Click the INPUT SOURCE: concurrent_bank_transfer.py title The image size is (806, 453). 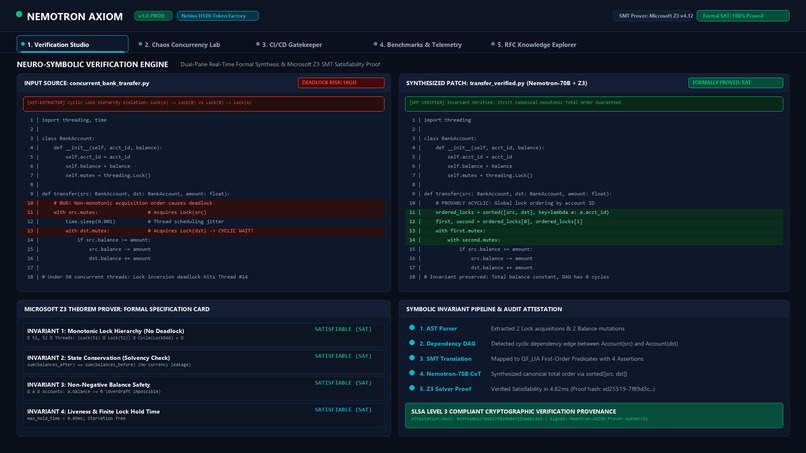(86, 83)
